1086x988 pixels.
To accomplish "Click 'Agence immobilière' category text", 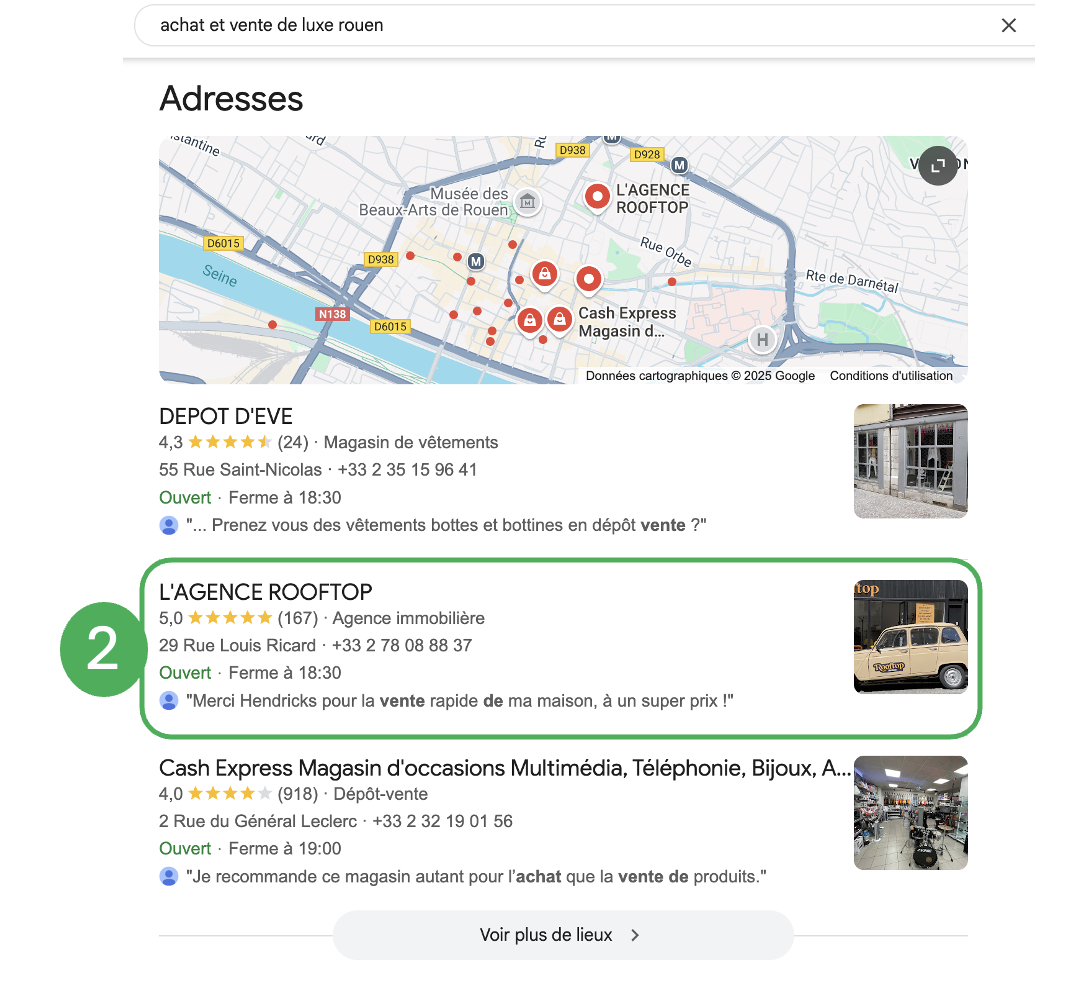I will pyautogui.click(x=409, y=618).
